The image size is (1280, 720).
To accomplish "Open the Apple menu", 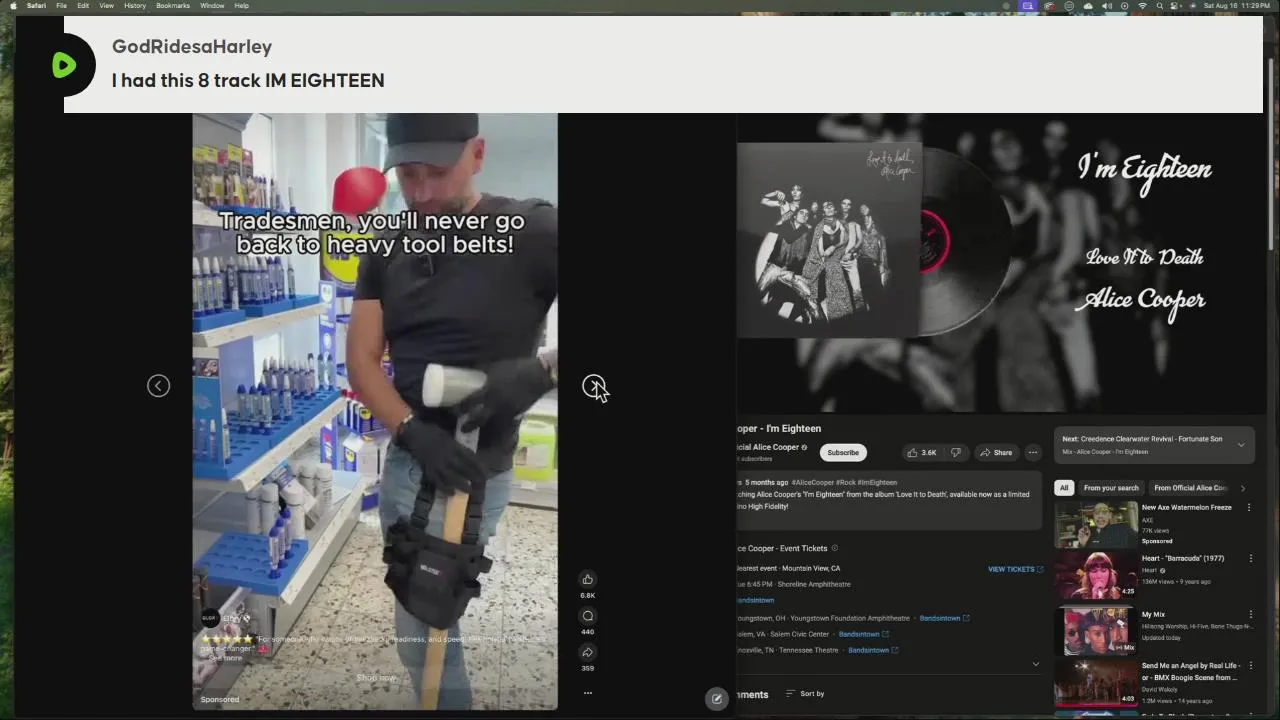I will click(13, 5).
